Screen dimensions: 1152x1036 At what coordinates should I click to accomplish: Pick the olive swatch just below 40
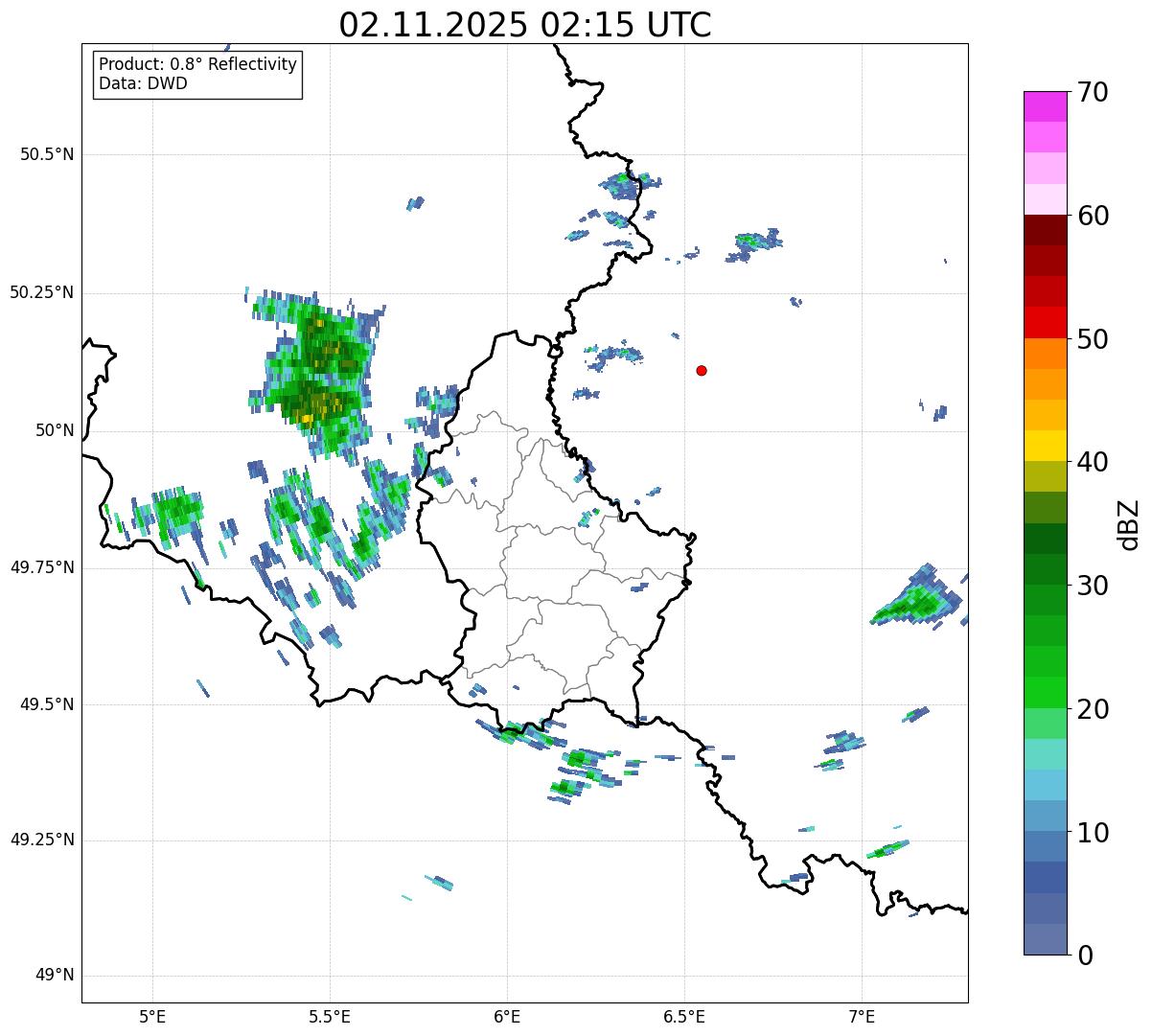click(x=1045, y=476)
